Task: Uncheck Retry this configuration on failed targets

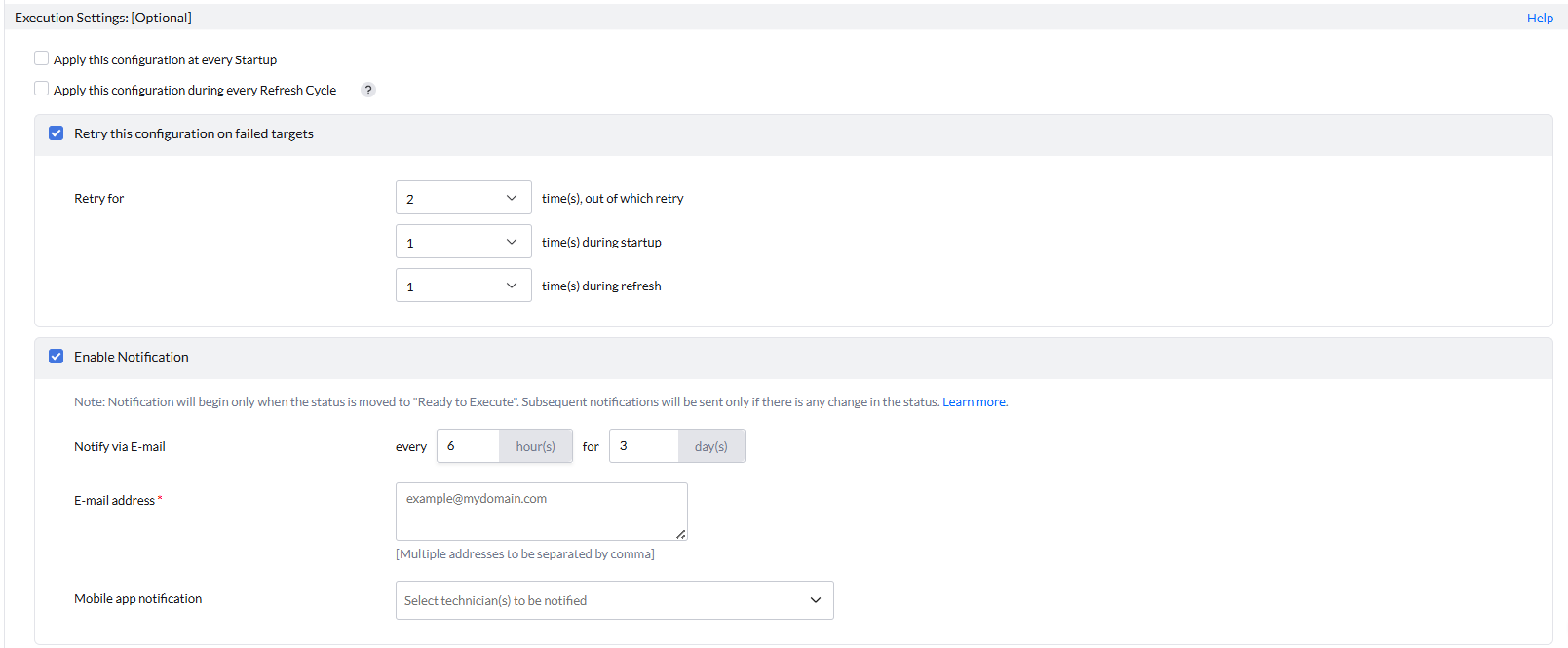Action: pyautogui.click(x=57, y=133)
